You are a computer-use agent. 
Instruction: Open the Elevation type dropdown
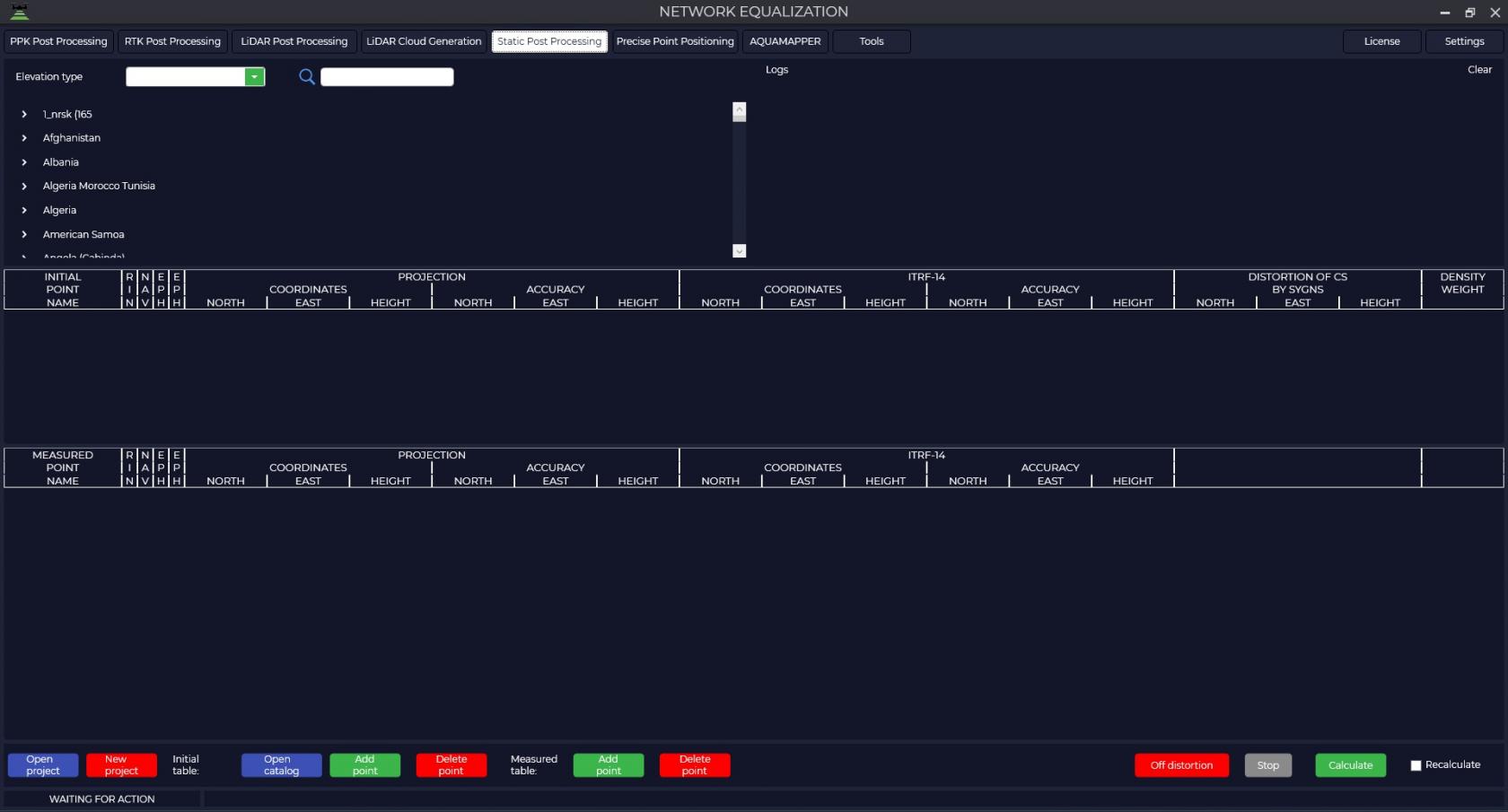pyautogui.click(x=255, y=77)
